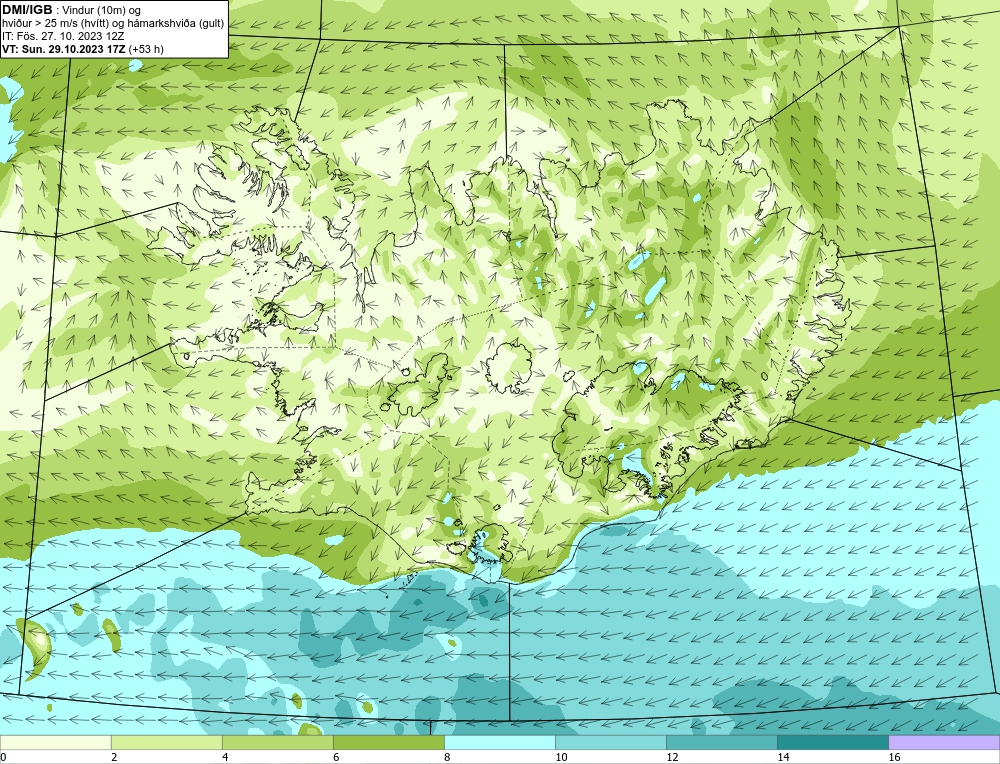The height and width of the screenshot is (764, 1000).
Task: Click the "(+53 h)" forecast offset text
Action: coord(146,49)
